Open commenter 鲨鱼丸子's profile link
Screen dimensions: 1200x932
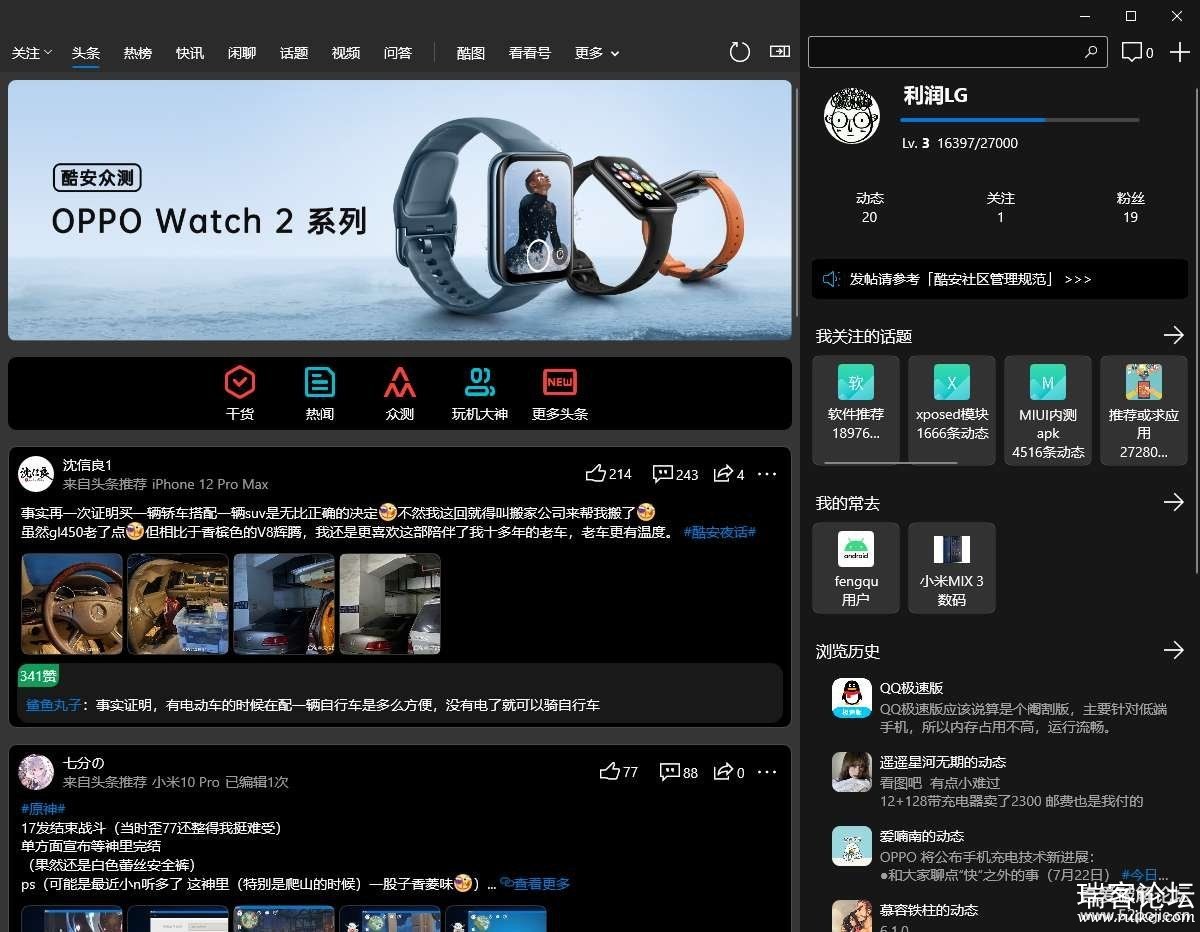(x=53, y=705)
